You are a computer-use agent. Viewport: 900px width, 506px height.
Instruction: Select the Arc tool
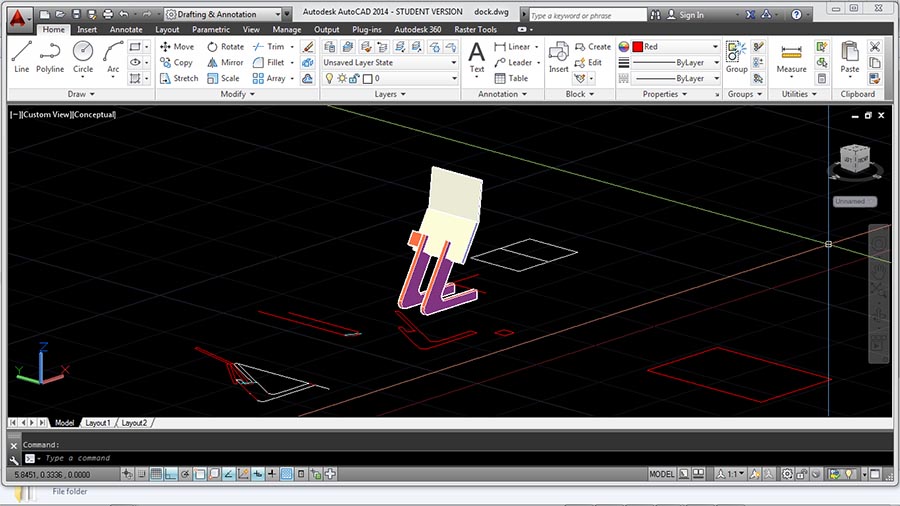click(x=113, y=57)
